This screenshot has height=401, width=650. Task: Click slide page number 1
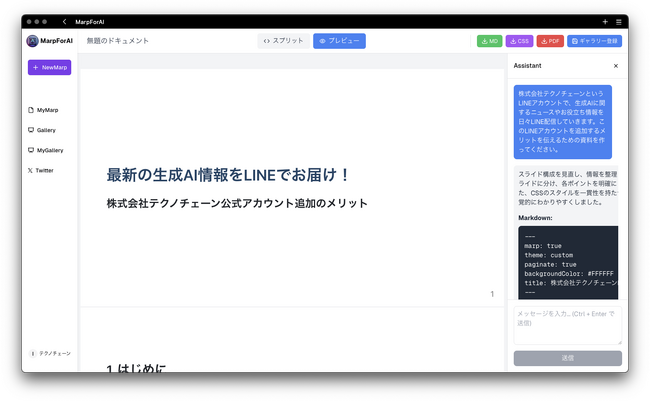click(x=492, y=294)
